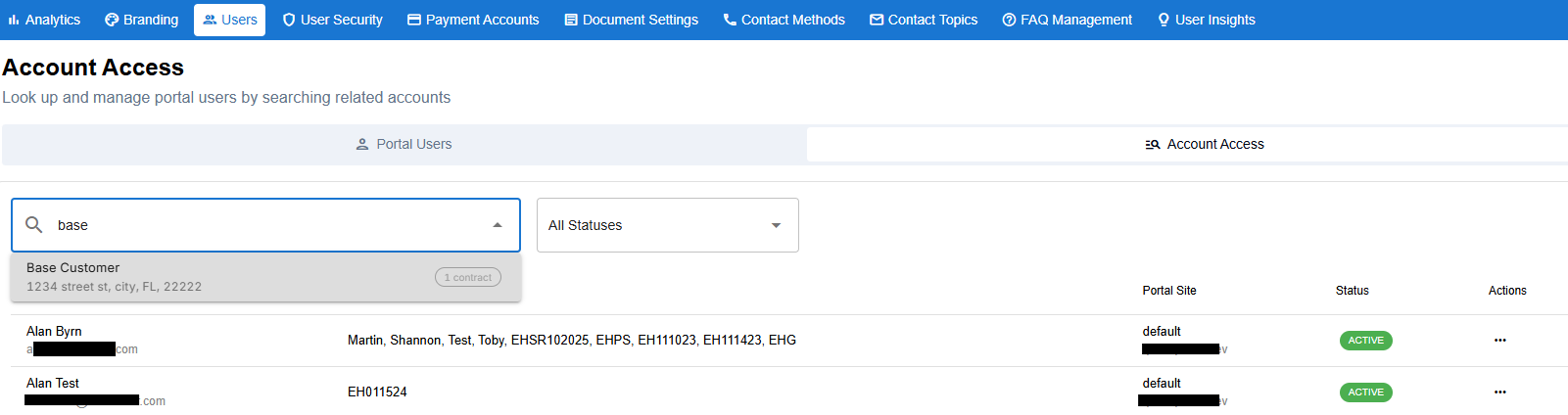This screenshot has width=1568, height=415.
Task: Open actions menu for Alan Byrn
Action: coord(1499,341)
